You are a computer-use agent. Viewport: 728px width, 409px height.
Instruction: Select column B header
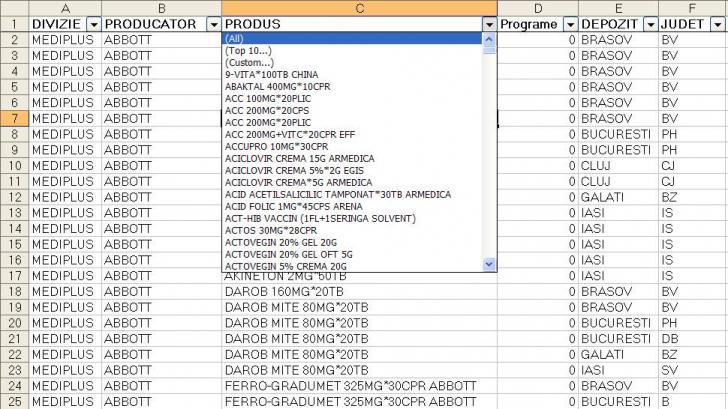(162, 8)
